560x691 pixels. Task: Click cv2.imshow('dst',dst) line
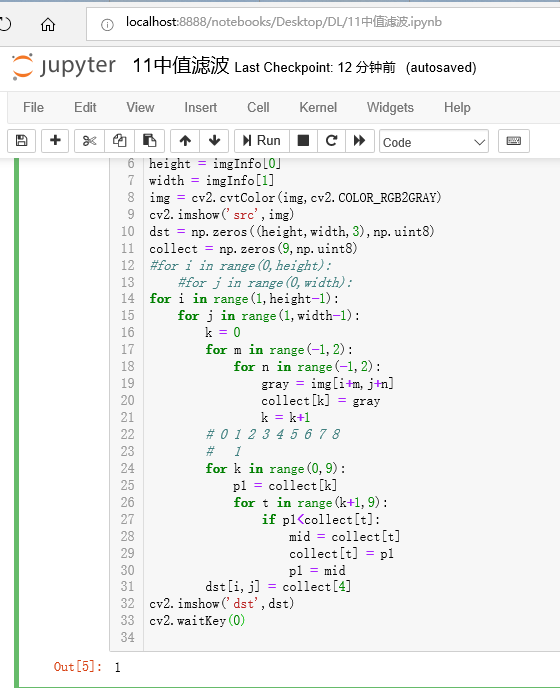point(222,603)
